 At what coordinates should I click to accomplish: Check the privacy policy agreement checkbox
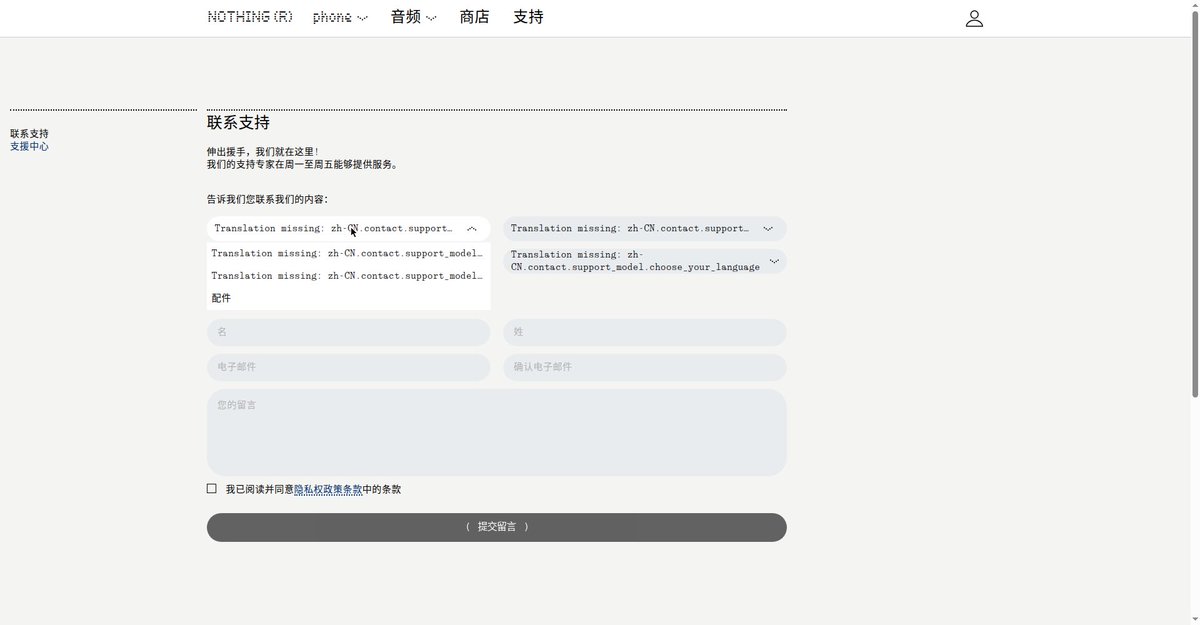coord(211,489)
